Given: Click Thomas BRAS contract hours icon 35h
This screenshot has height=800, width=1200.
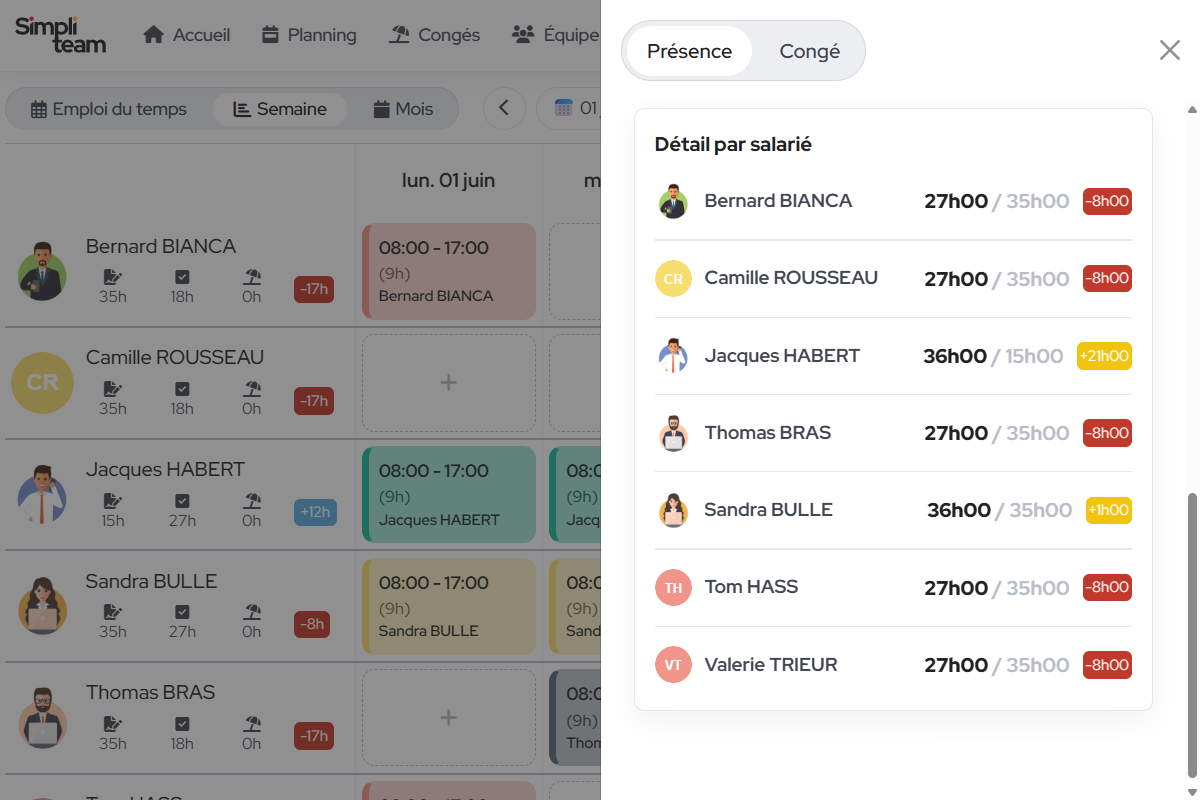Looking at the screenshot, I should point(113,723).
